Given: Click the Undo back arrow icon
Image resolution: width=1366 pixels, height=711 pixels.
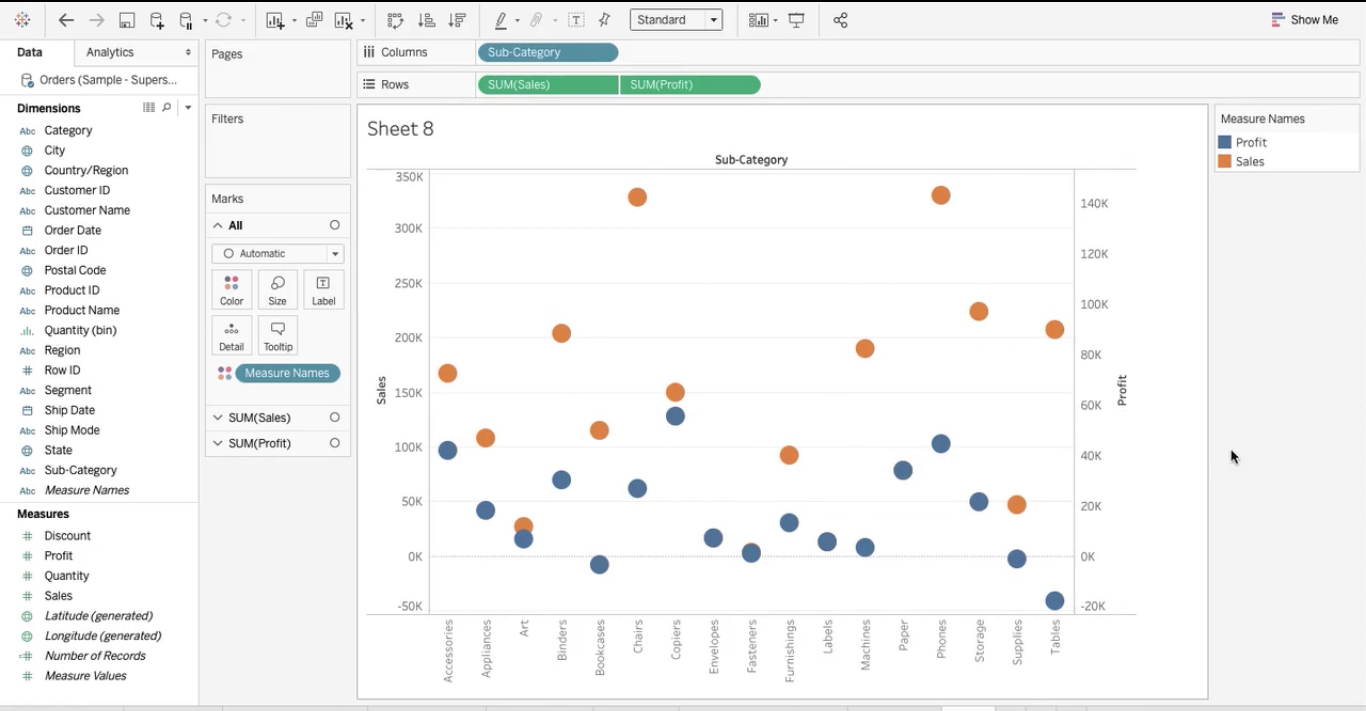Looking at the screenshot, I should [66, 20].
